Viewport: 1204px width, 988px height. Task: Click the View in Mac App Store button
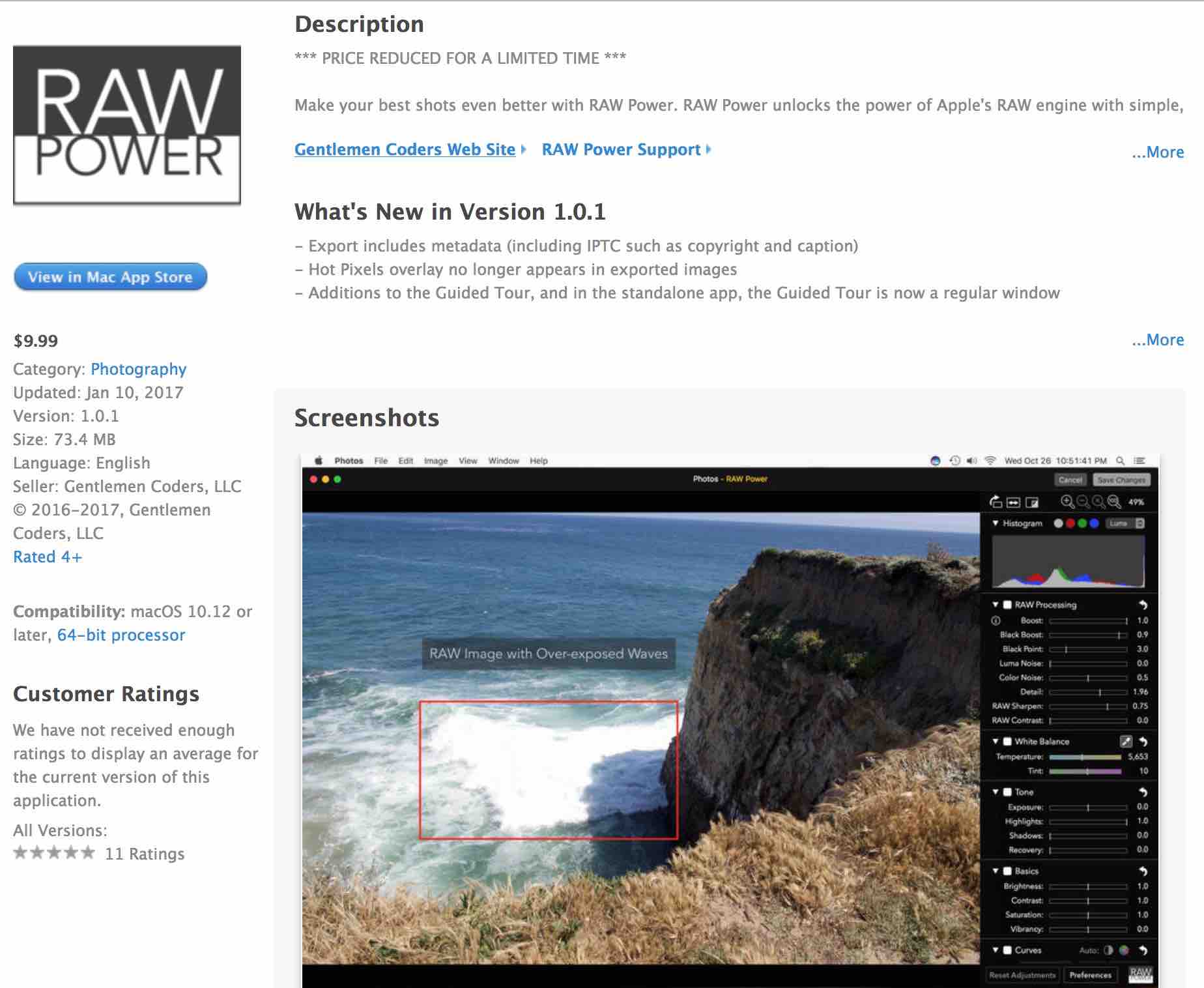tap(109, 277)
